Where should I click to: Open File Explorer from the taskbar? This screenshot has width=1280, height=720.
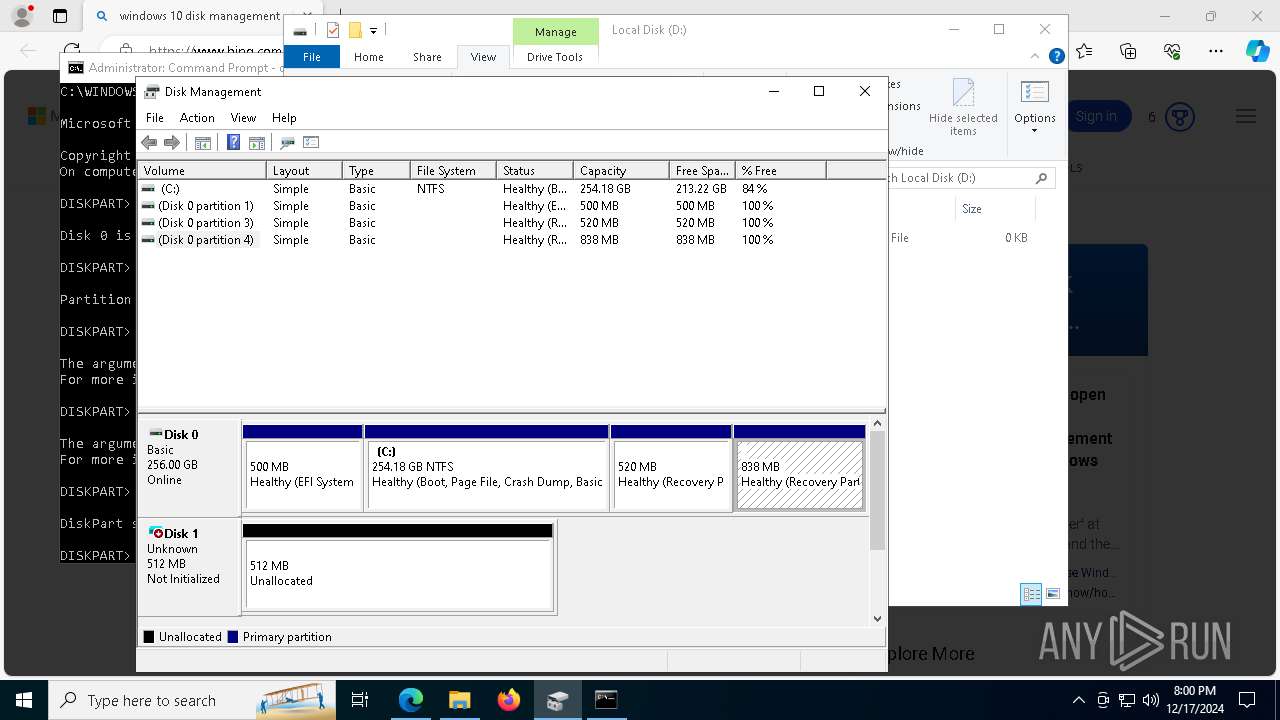tap(459, 700)
